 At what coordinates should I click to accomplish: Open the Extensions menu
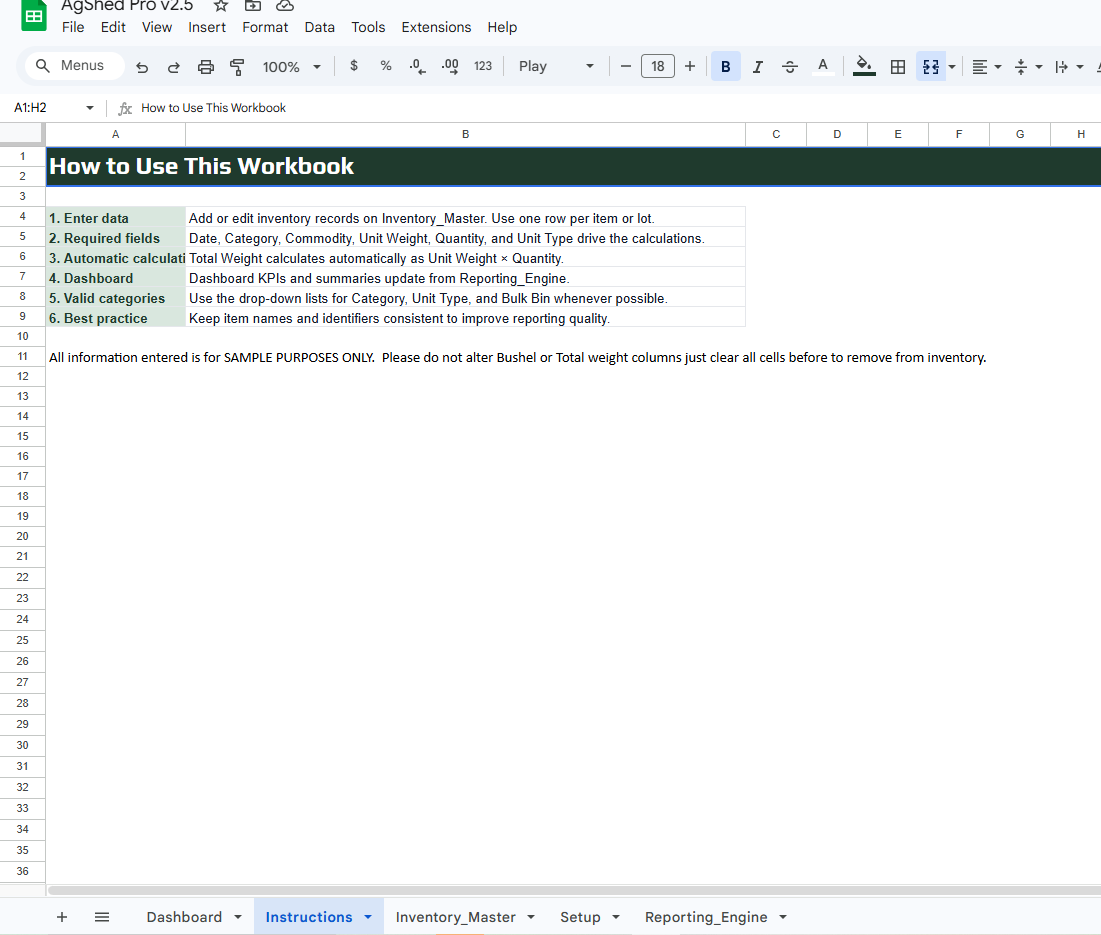pos(436,27)
